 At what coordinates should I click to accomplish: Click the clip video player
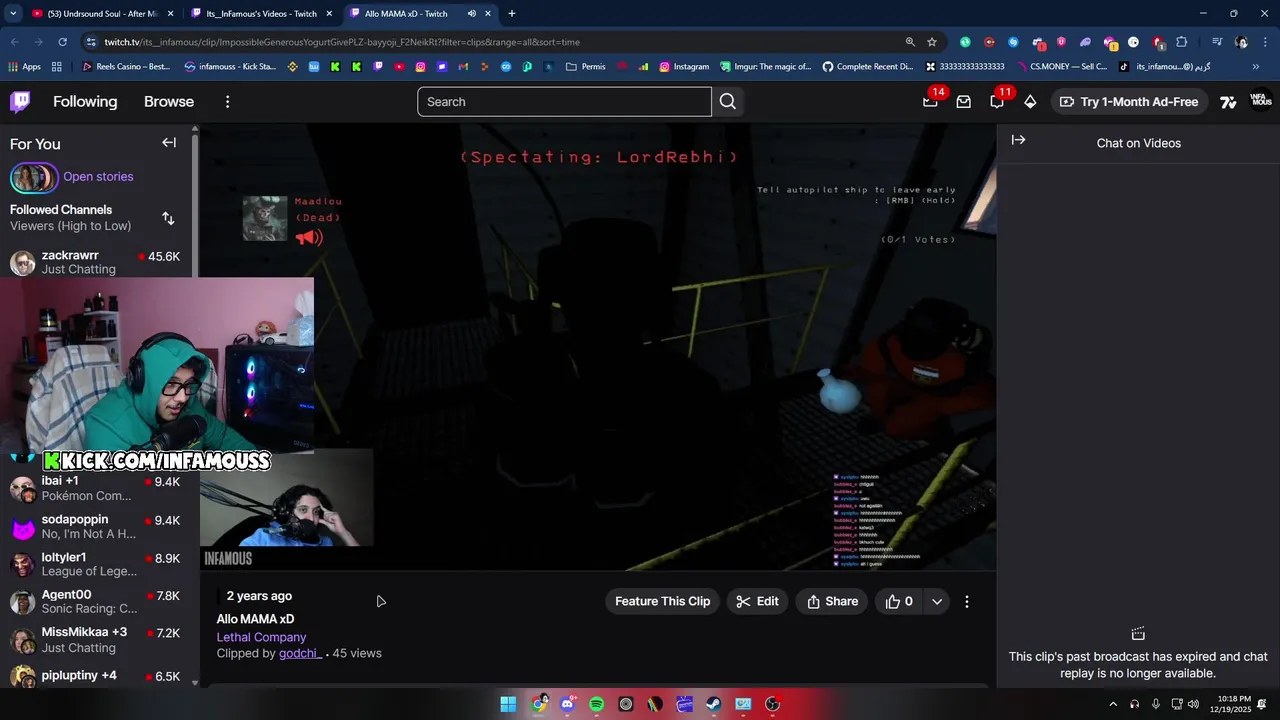coord(598,346)
